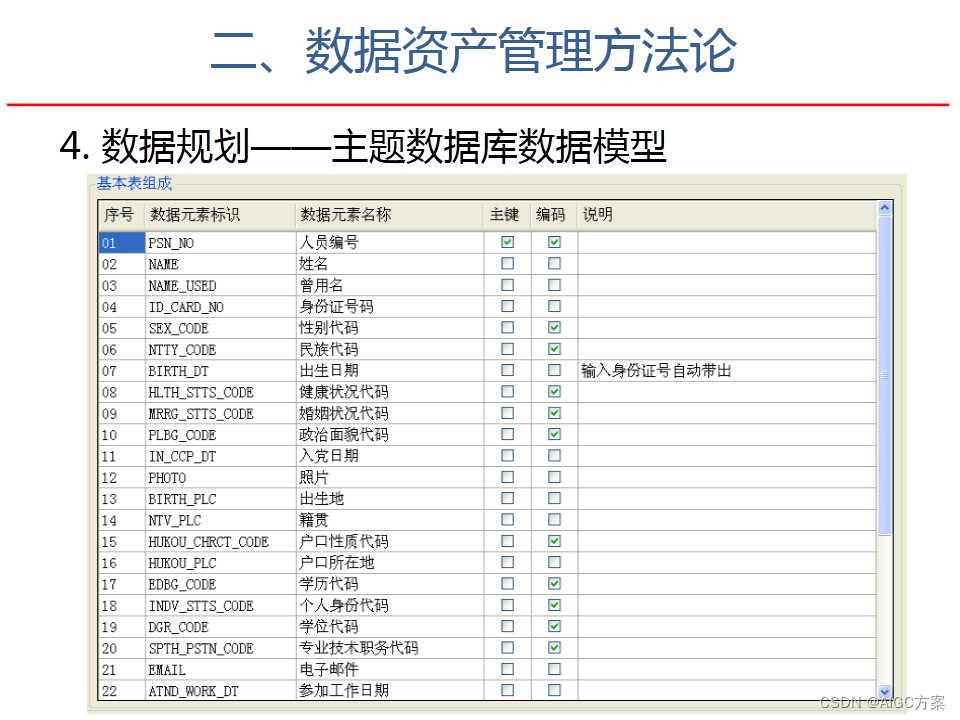Check the 主键 checkbox for EMAIL row

(508, 669)
